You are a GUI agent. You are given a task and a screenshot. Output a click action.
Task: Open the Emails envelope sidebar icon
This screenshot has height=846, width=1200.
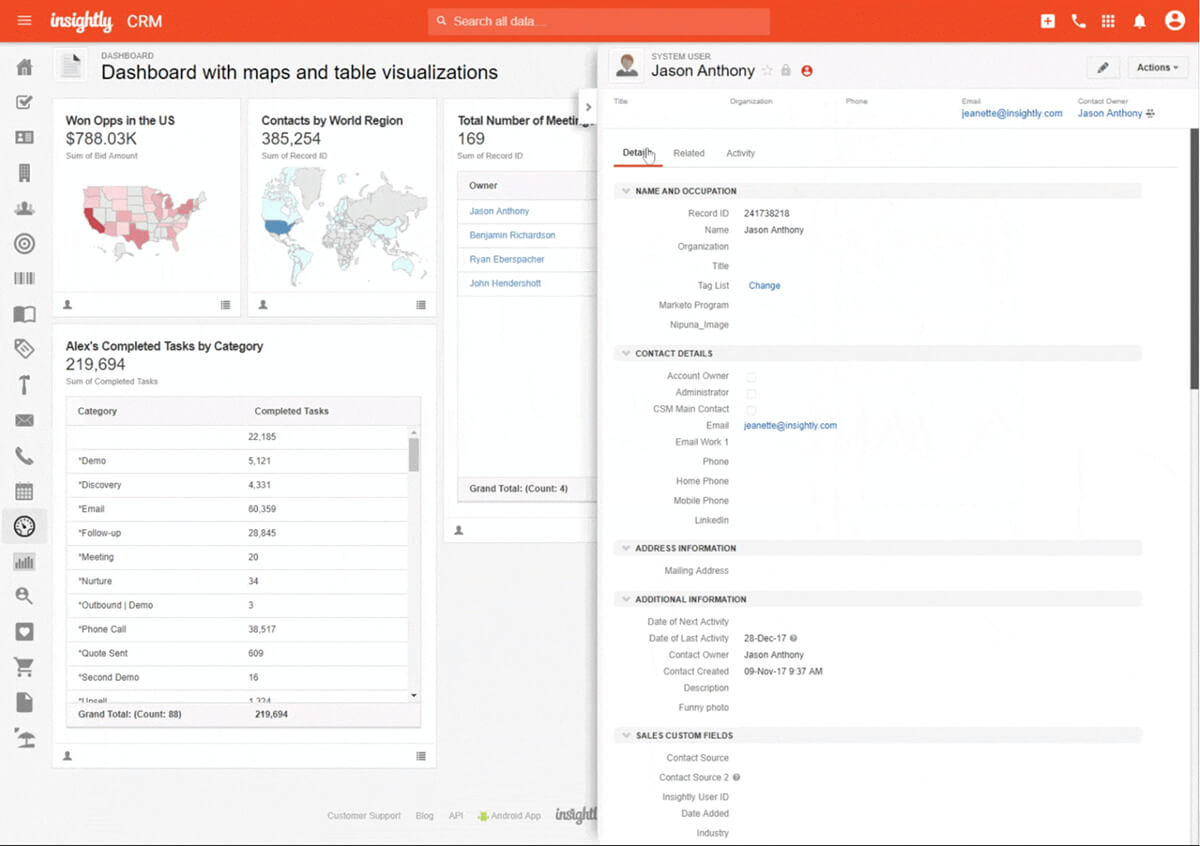(x=24, y=420)
